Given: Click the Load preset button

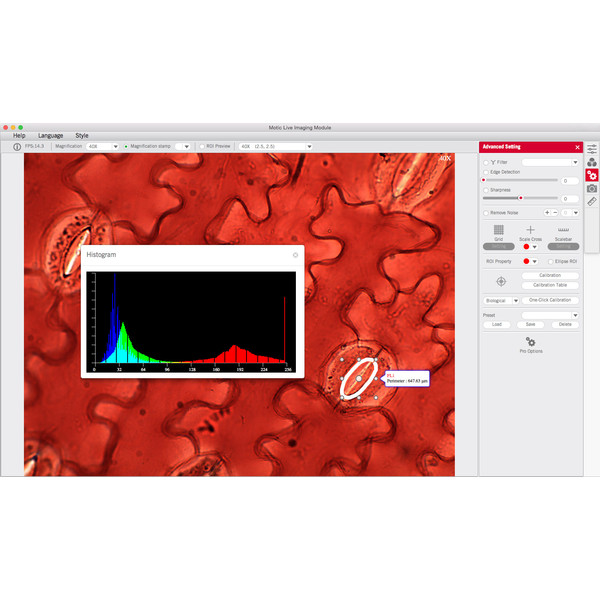Looking at the screenshot, I should [497, 324].
